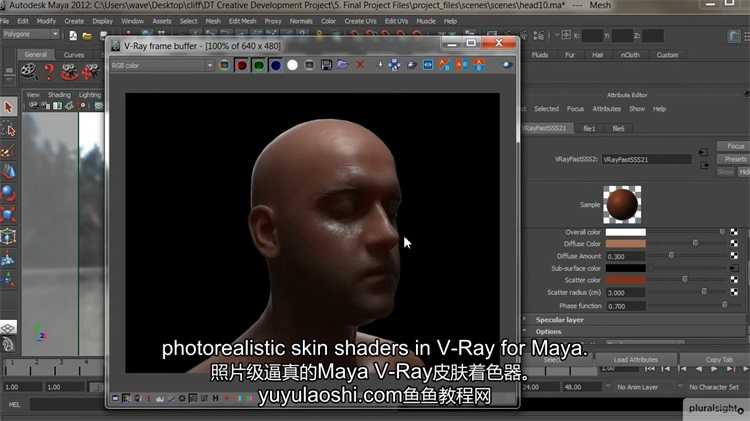
Task: Click the open scene folder icon in Maya
Action: [87, 36]
